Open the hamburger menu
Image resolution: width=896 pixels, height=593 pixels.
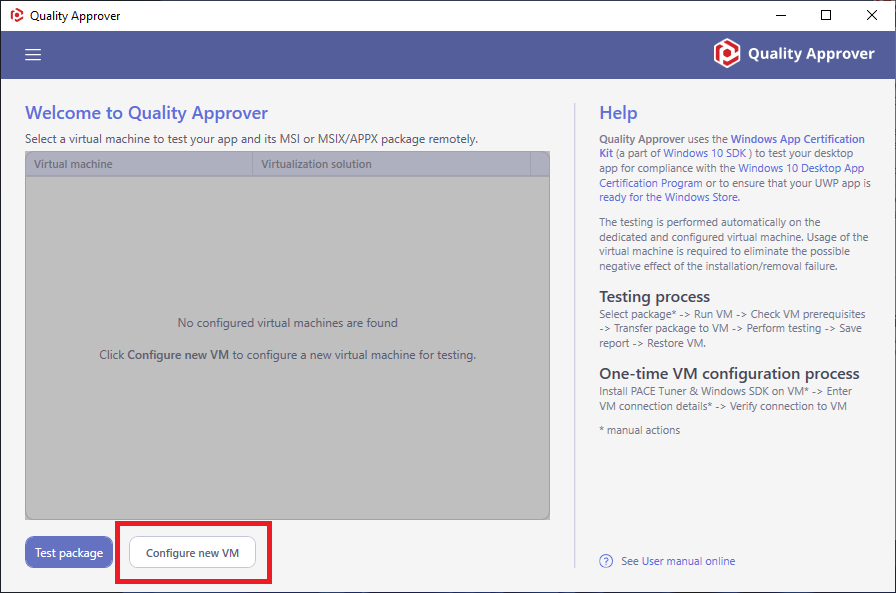pyautogui.click(x=33, y=54)
